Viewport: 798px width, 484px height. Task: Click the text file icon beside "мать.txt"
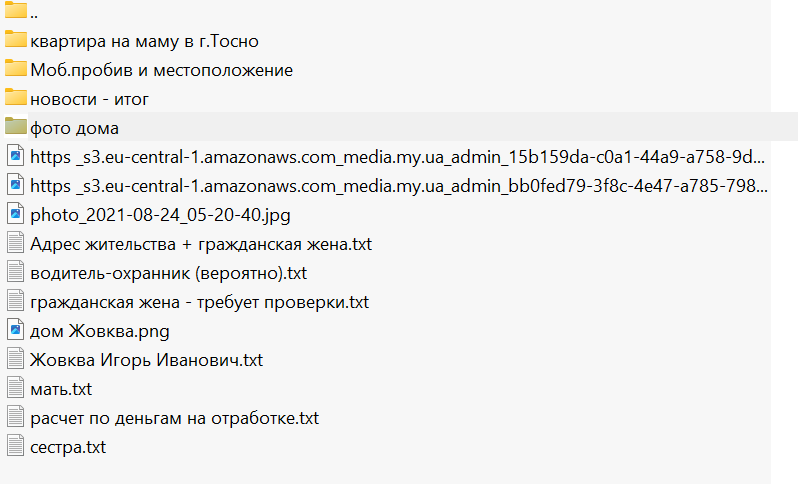point(14,388)
